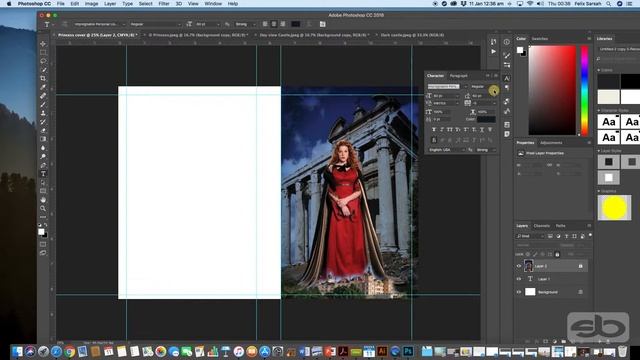Image resolution: width=640 pixels, height=360 pixels.
Task: Click Character panel text color swatch
Action: [x=486, y=119]
